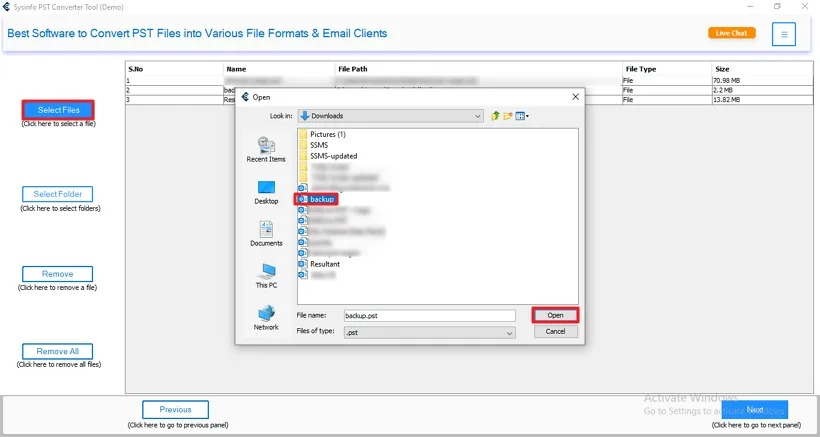The width and height of the screenshot is (820, 437).
Task: Select the 70.98 MB size cell
Action: tap(762, 80)
